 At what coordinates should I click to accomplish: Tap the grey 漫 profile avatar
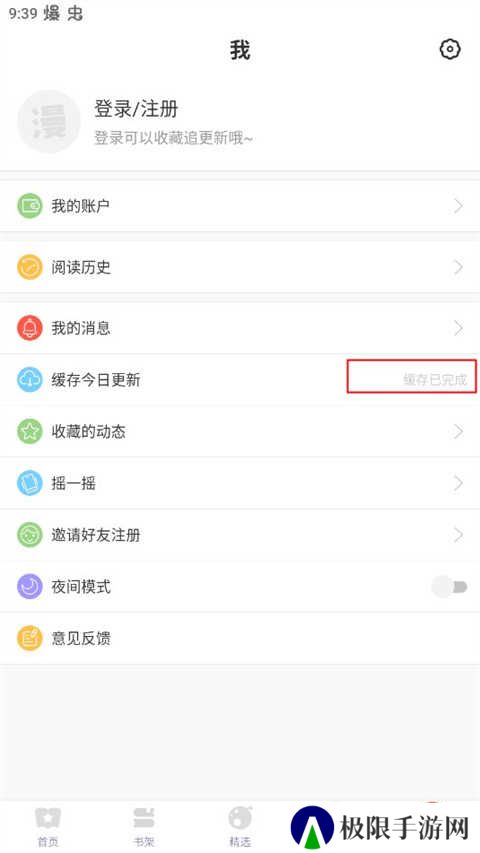pyautogui.click(x=49, y=121)
